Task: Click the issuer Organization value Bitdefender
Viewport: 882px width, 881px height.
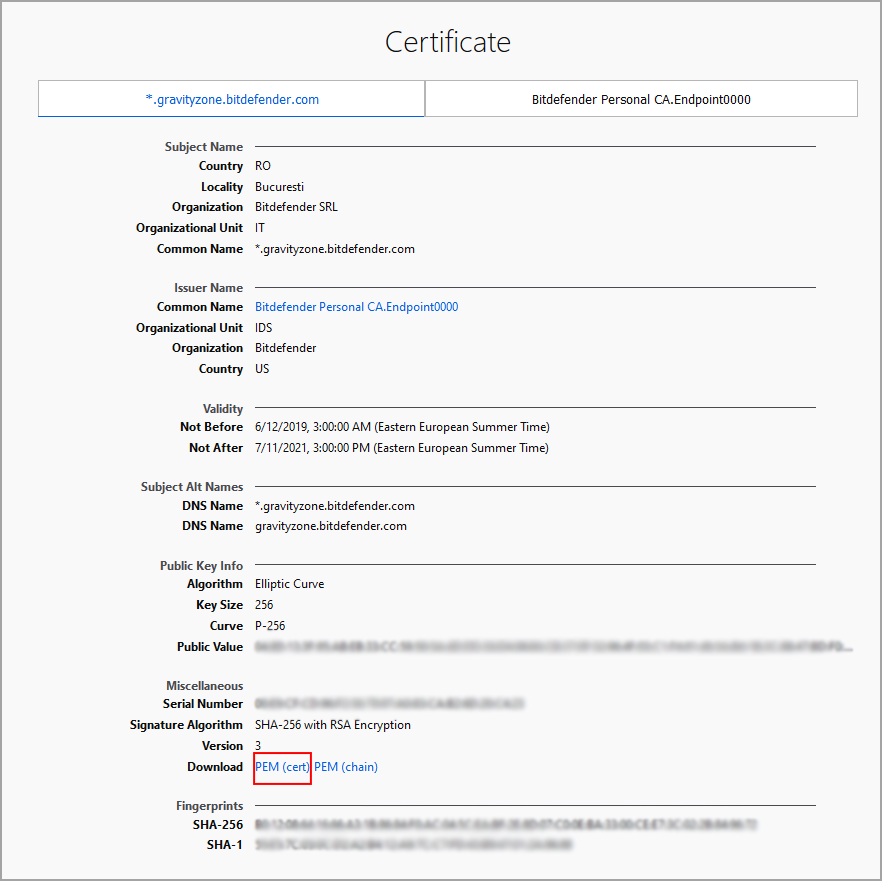Action: (286, 348)
